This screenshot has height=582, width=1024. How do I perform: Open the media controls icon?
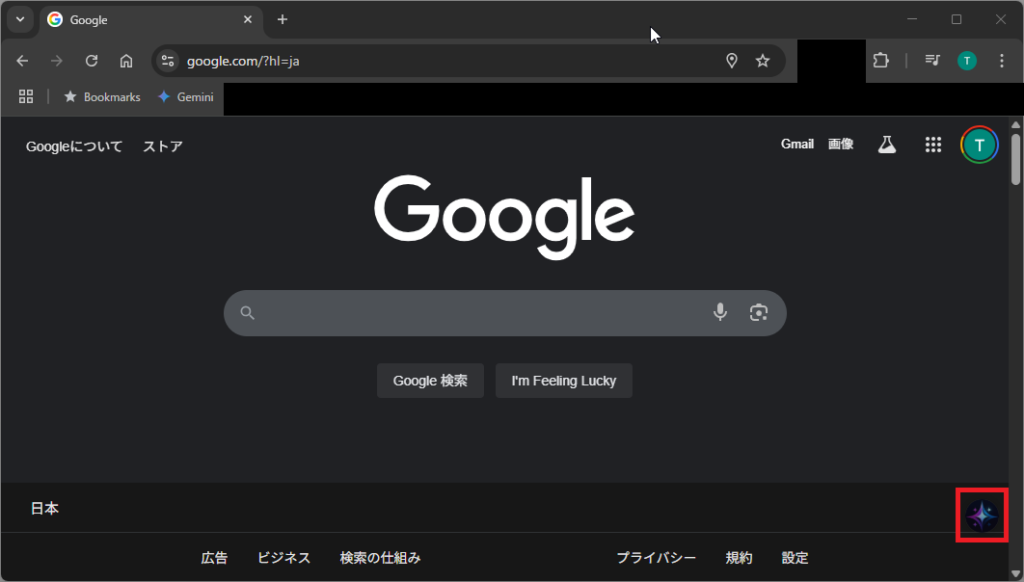pyautogui.click(x=933, y=61)
